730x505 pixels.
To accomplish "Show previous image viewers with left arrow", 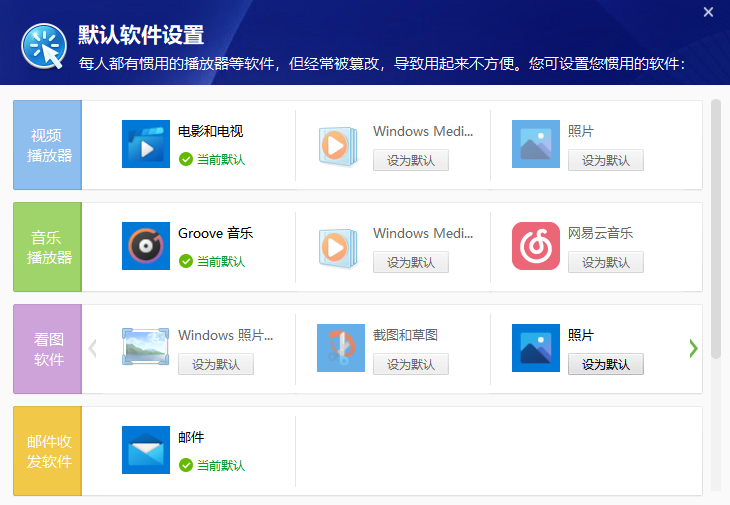I will click(93, 349).
